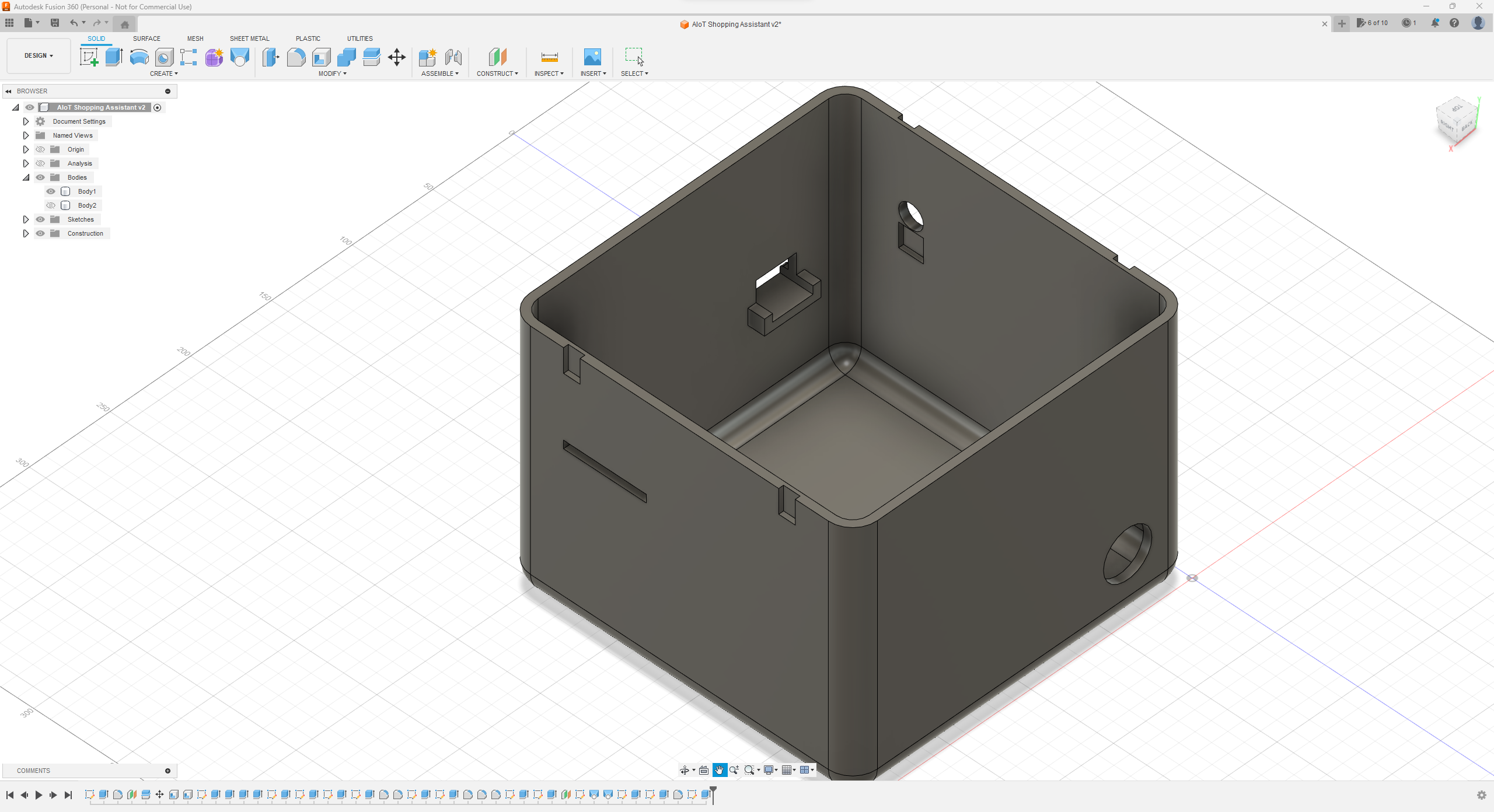
Task: Expand the Construction folder
Action: (26, 233)
